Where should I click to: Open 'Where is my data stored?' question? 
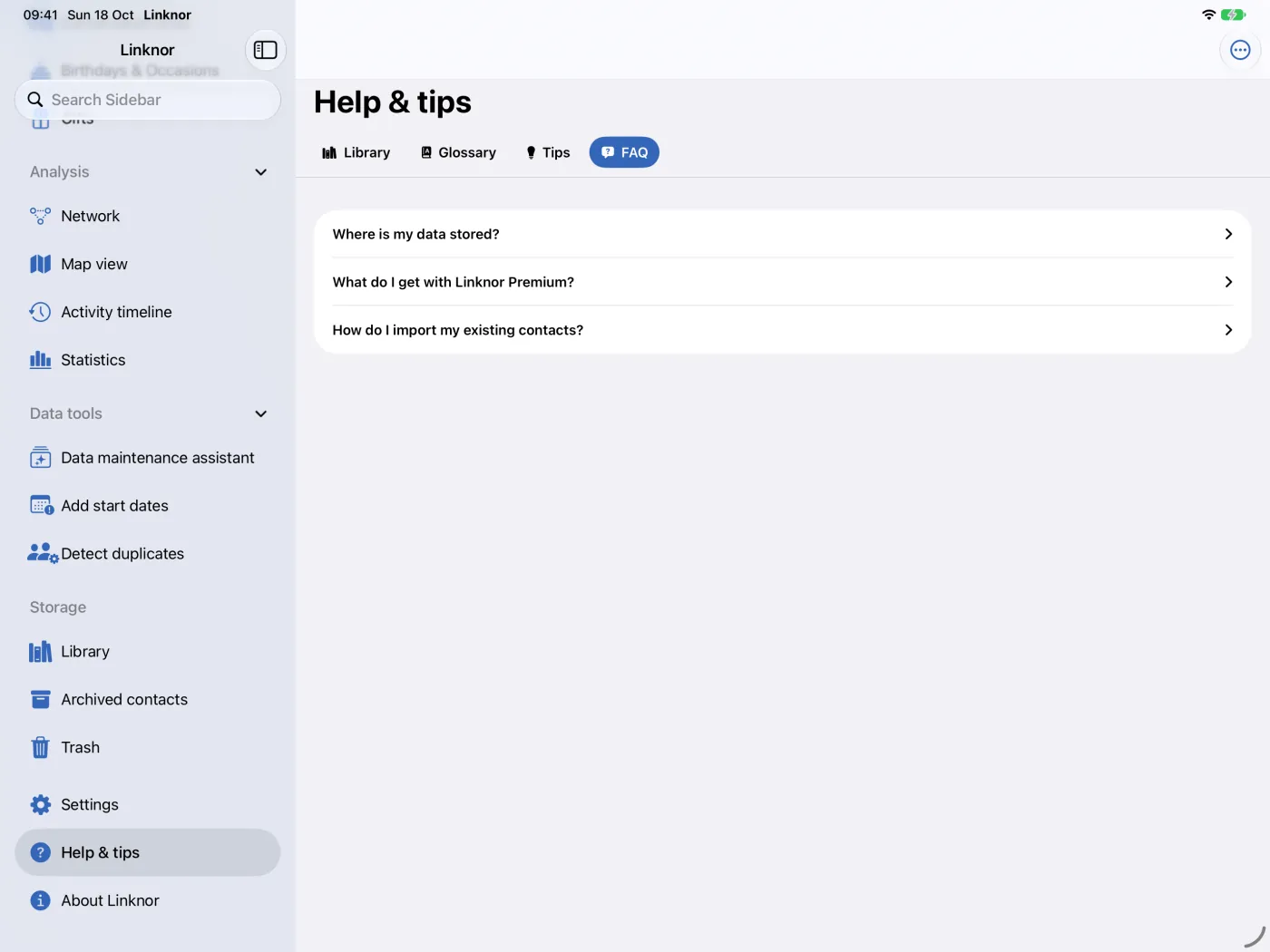pyautogui.click(x=782, y=234)
